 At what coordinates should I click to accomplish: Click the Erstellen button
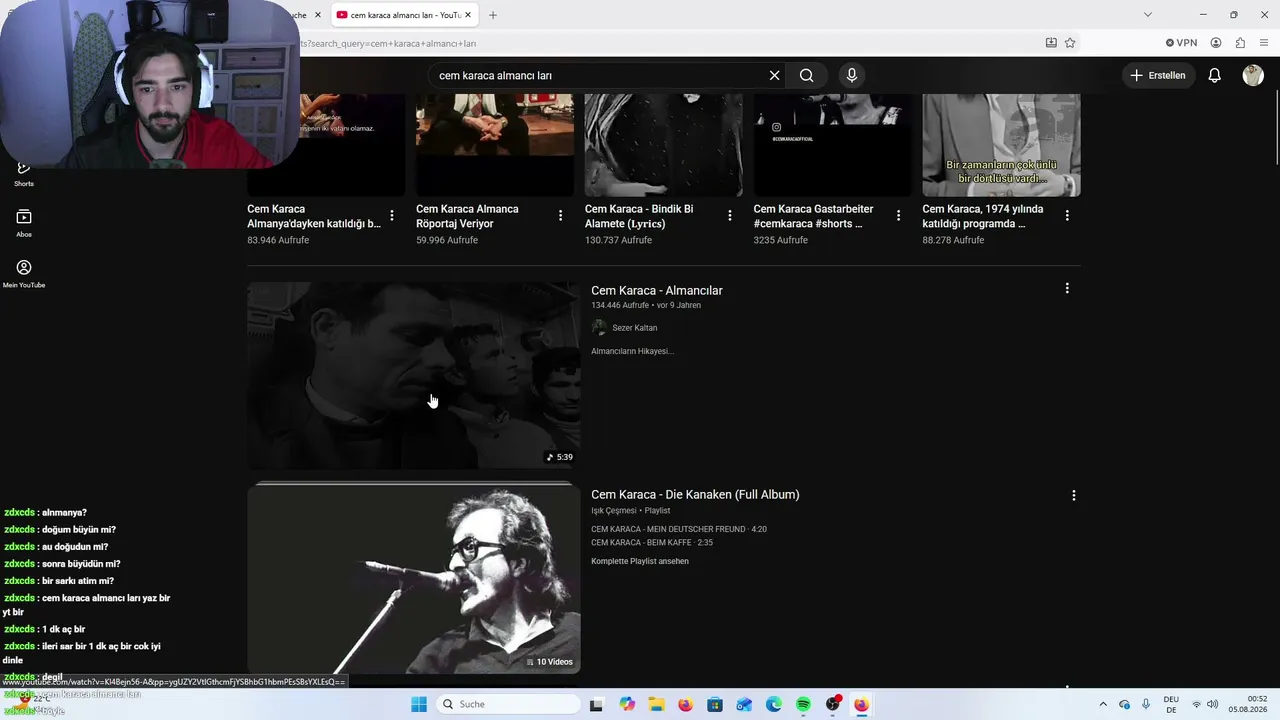(x=1158, y=75)
